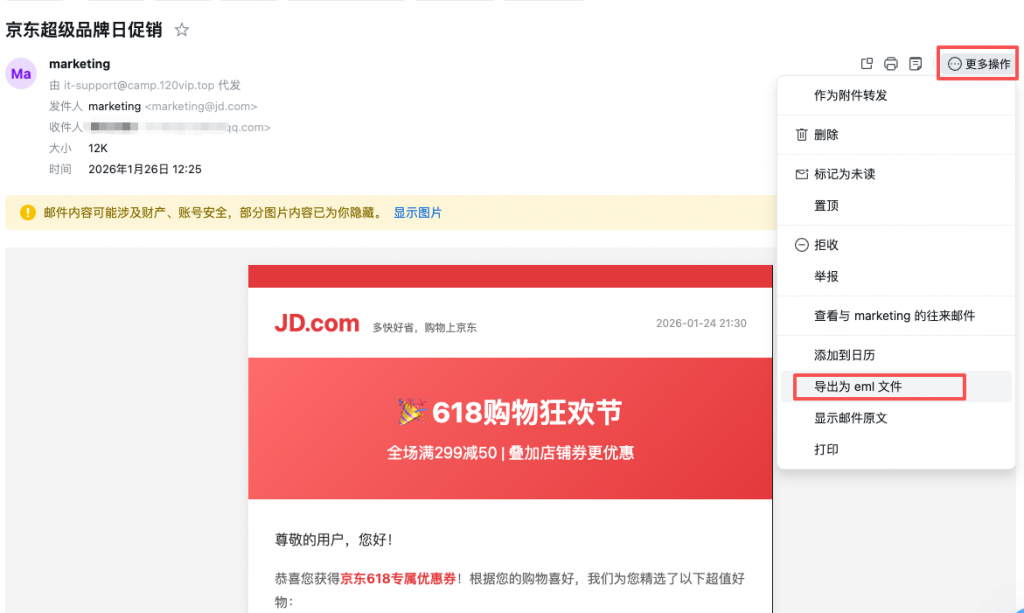
Task: Choose 导出为 eml 文件
Action: 858,387
